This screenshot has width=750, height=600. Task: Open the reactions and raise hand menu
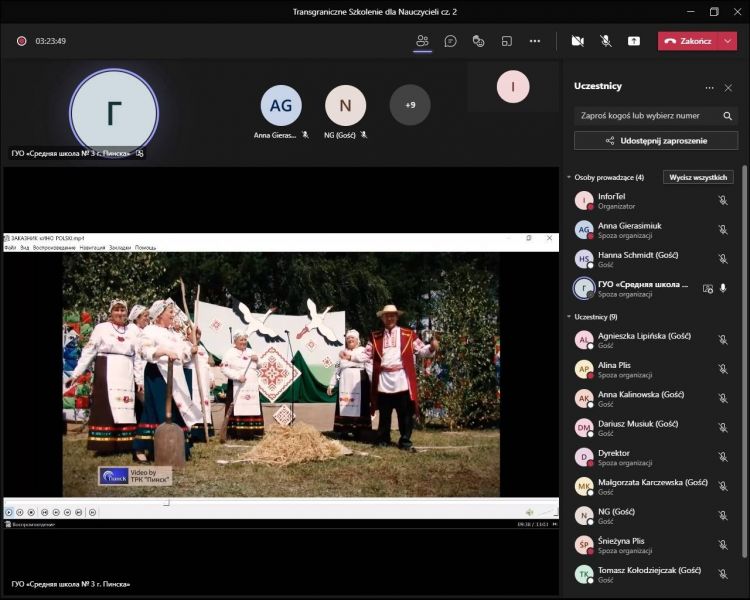[479, 41]
